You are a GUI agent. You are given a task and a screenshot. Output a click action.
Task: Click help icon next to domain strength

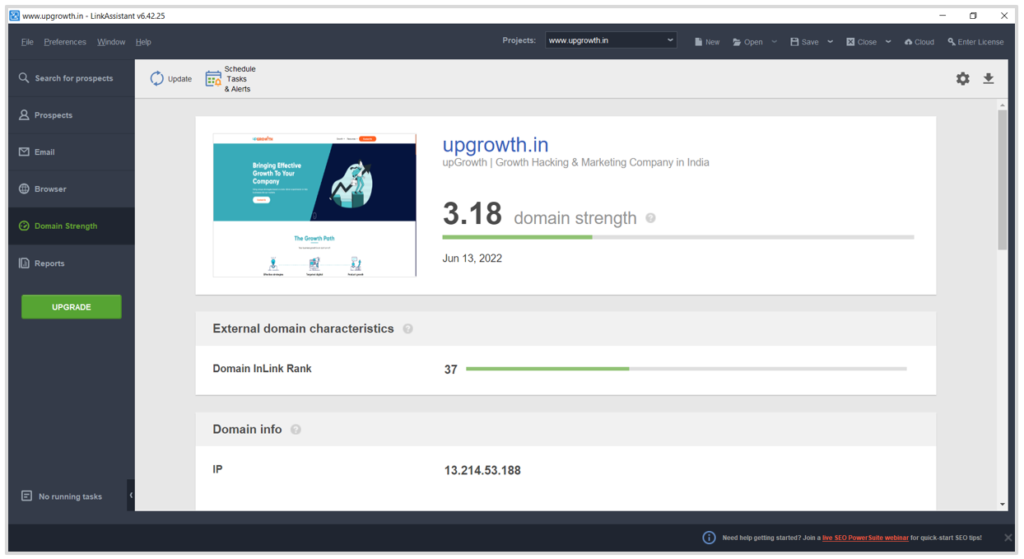pos(650,218)
